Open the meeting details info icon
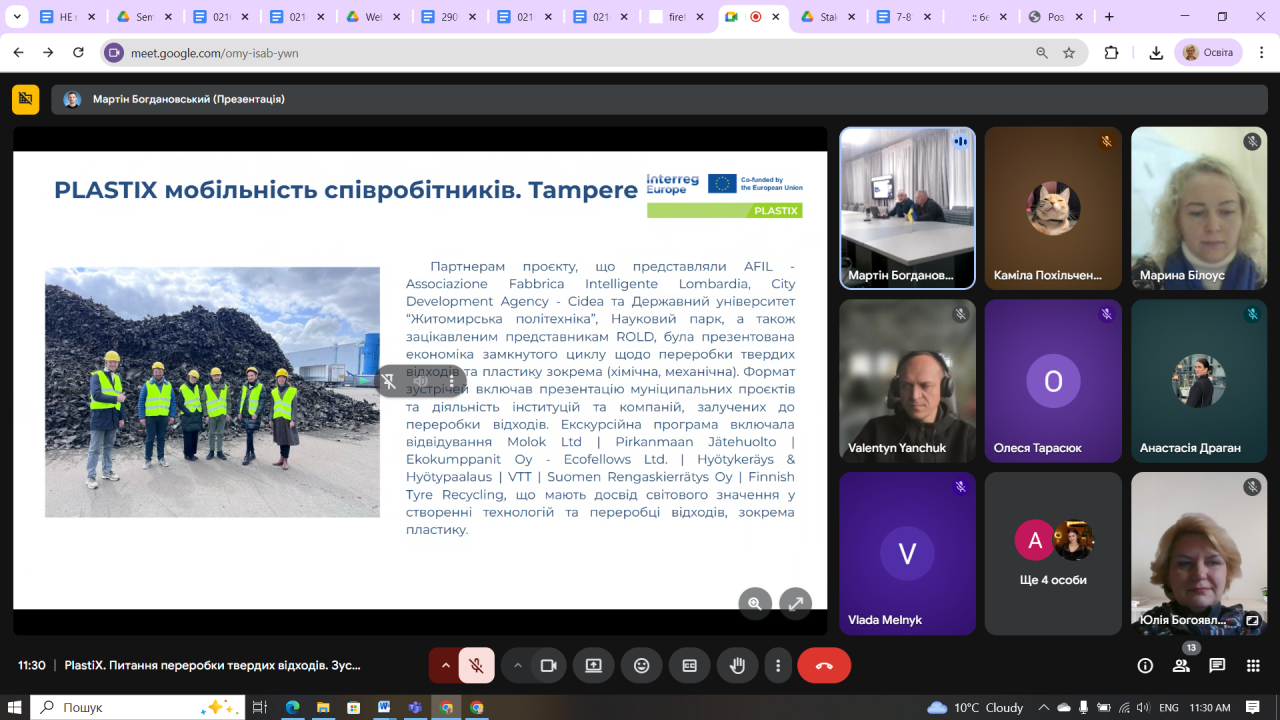Viewport: 1280px width, 720px height. pyautogui.click(x=1145, y=666)
